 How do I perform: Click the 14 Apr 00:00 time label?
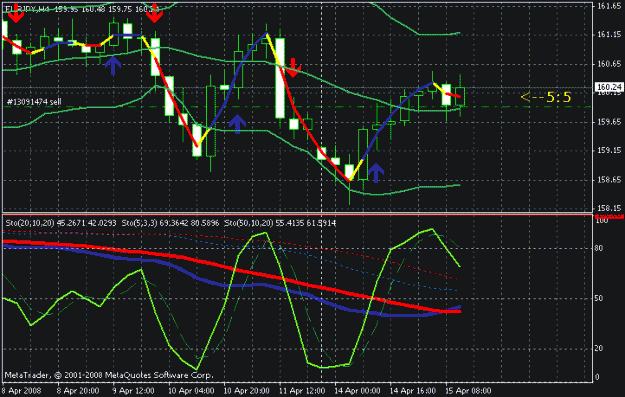click(357, 391)
